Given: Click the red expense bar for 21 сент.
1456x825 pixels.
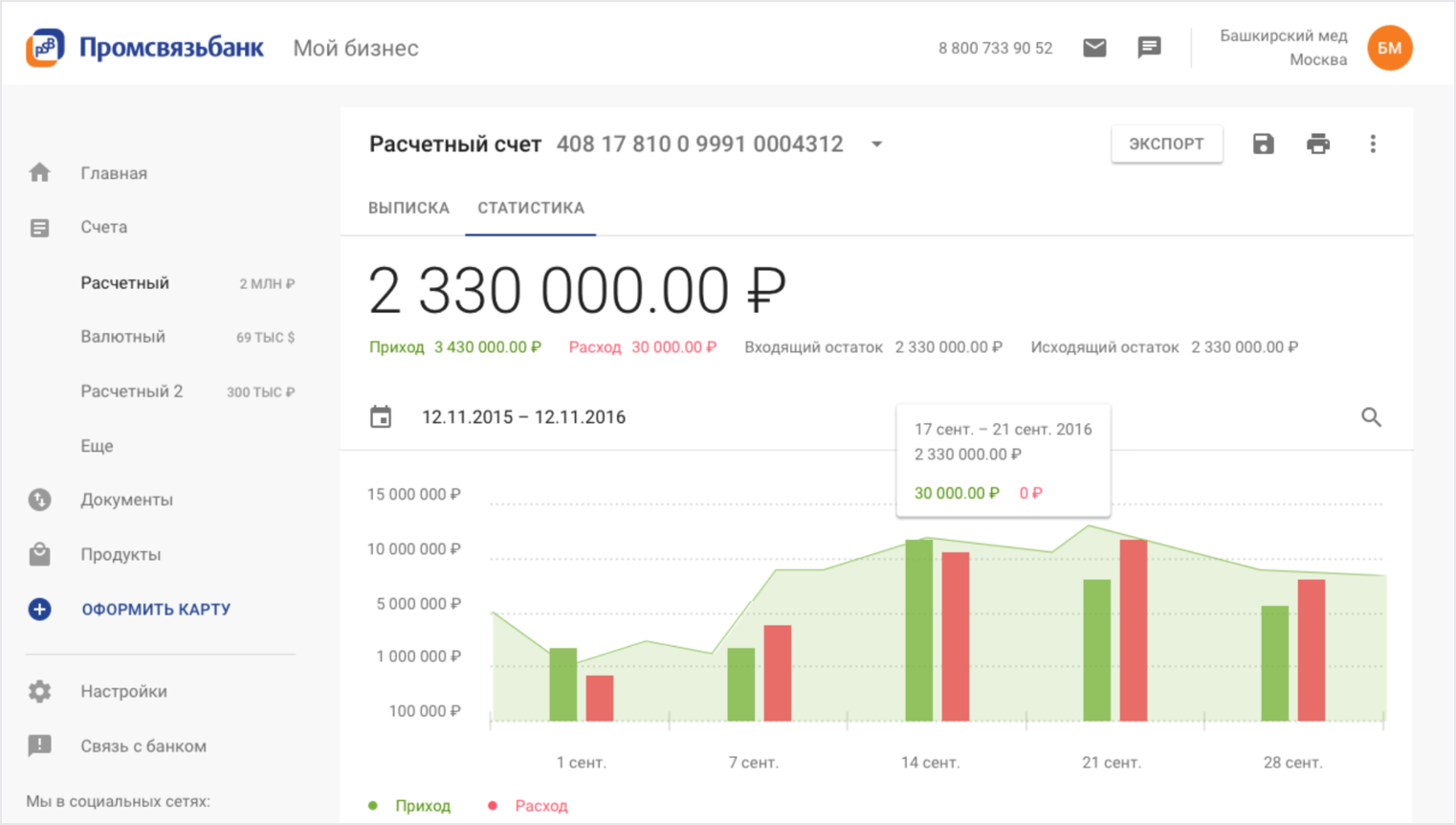Looking at the screenshot, I should 1134,630.
